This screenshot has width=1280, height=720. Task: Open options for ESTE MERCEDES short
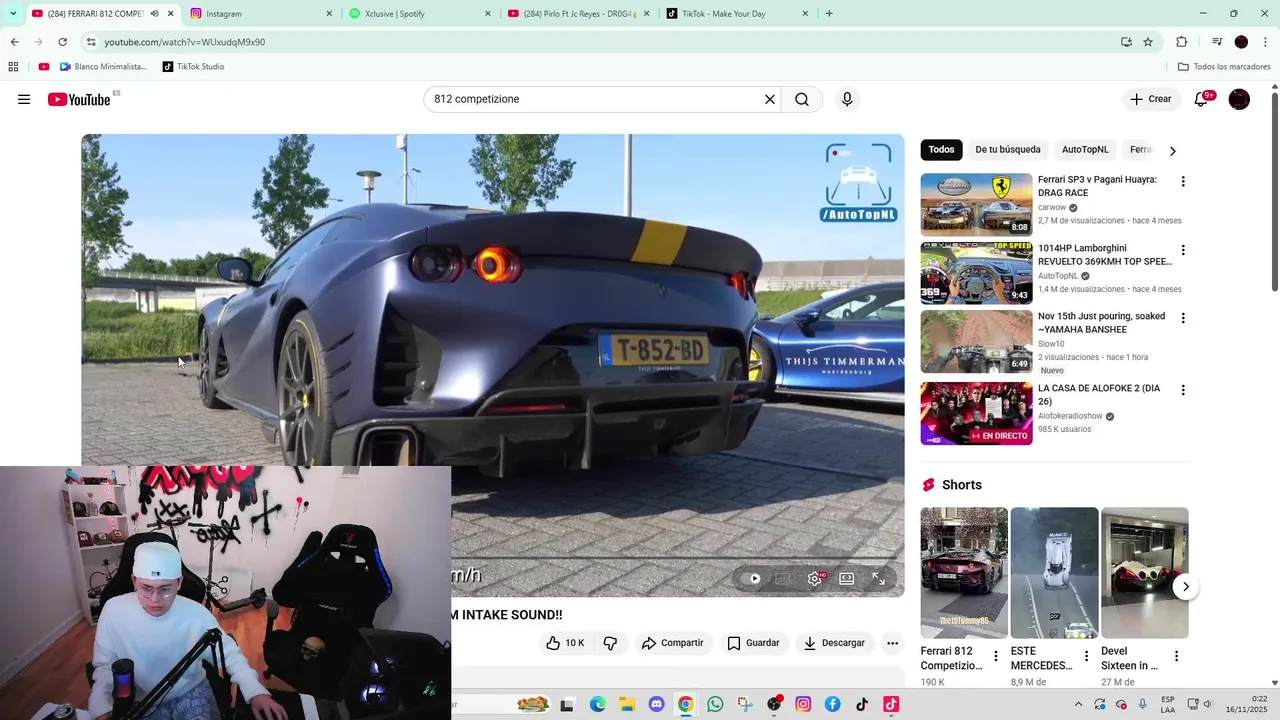coord(1086,657)
